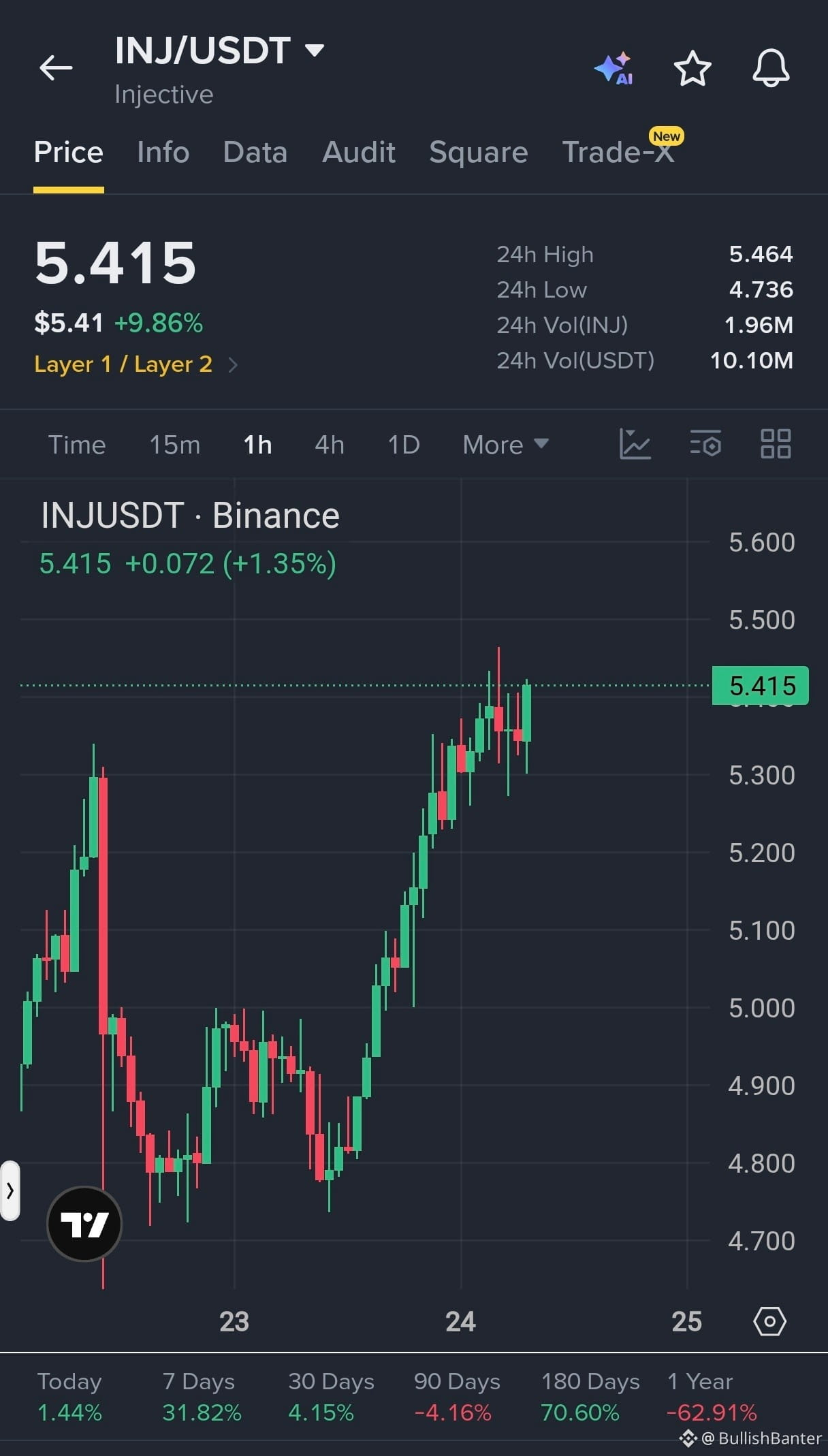This screenshot has width=828, height=1456.
Task: Select the Time chart view
Action: pos(77,445)
